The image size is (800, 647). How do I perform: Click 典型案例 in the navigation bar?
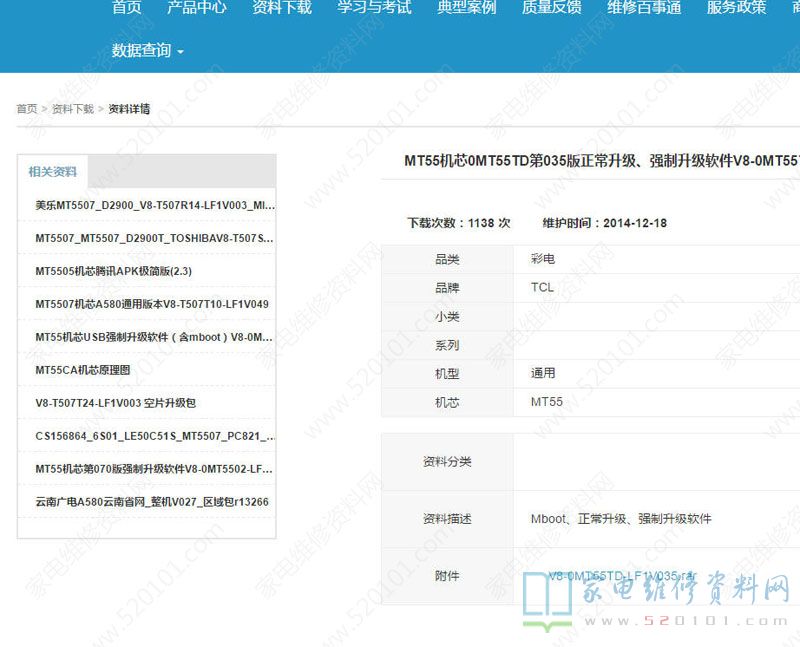[466, 8]
